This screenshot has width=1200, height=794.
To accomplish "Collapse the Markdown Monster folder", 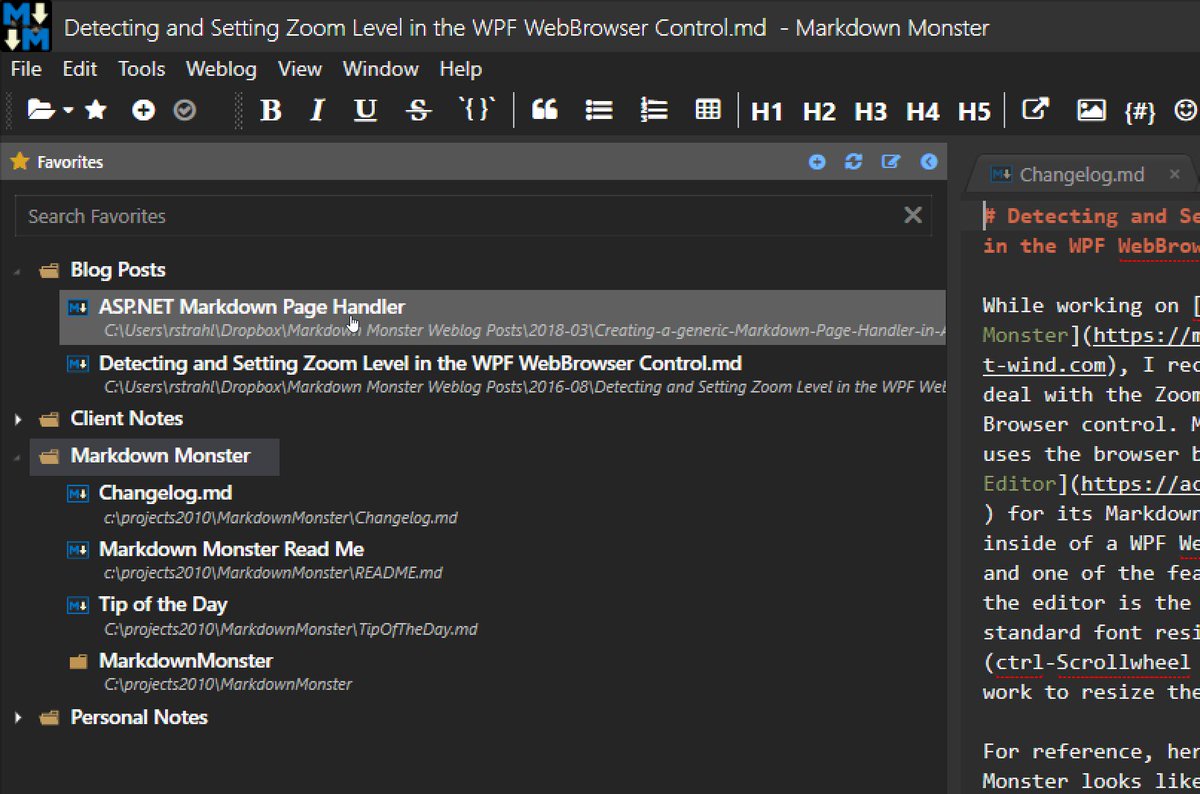I will coord(18,457).
